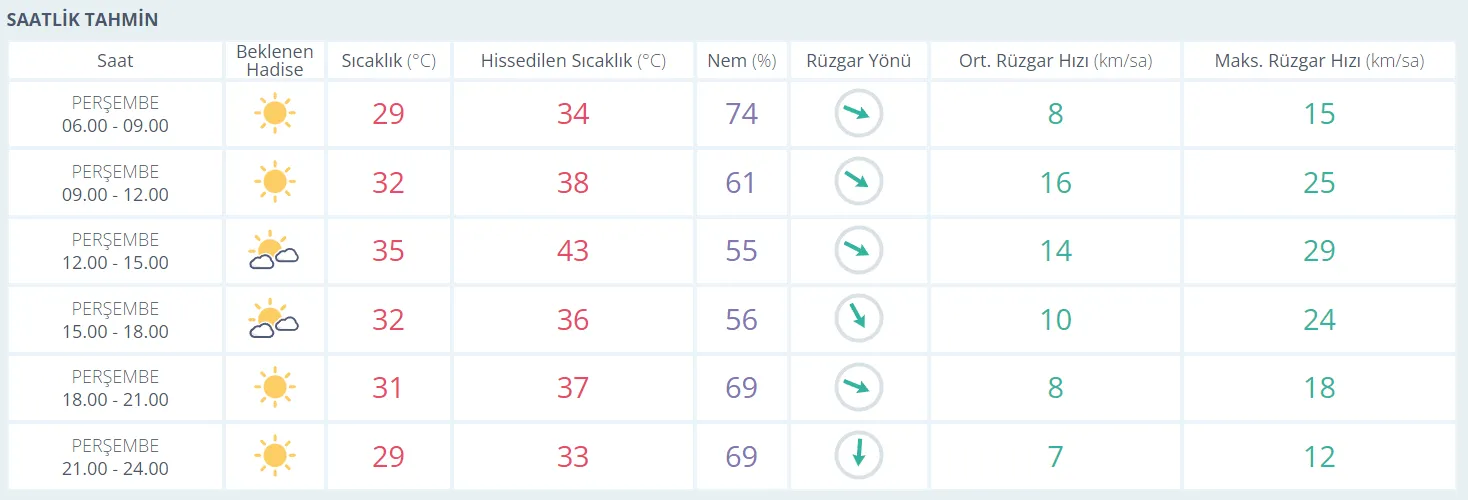Click the 74 humidity value
Viewport: 1468px width, 500px height.
(x=741, y=114)
